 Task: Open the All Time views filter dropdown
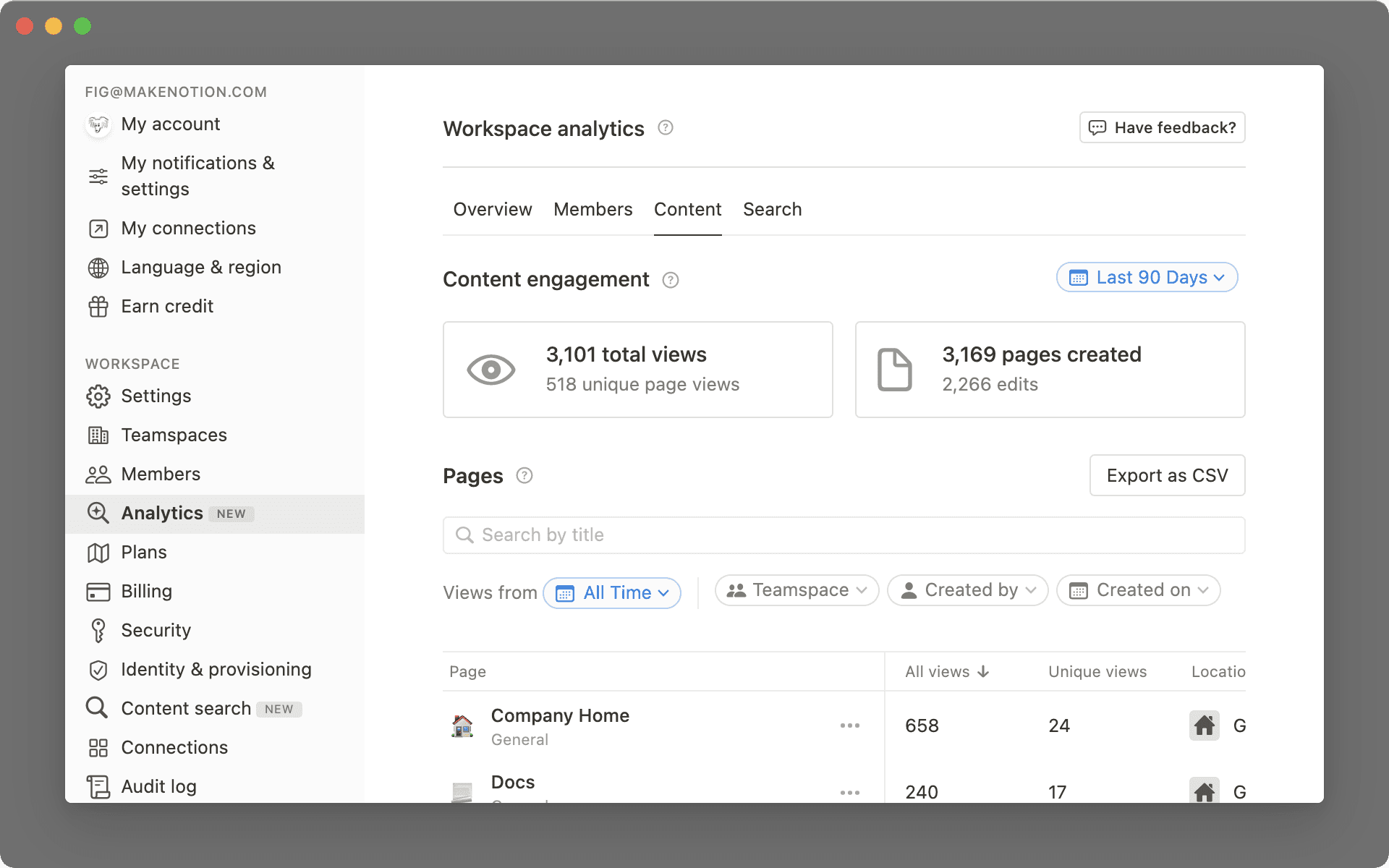point(612,592)
